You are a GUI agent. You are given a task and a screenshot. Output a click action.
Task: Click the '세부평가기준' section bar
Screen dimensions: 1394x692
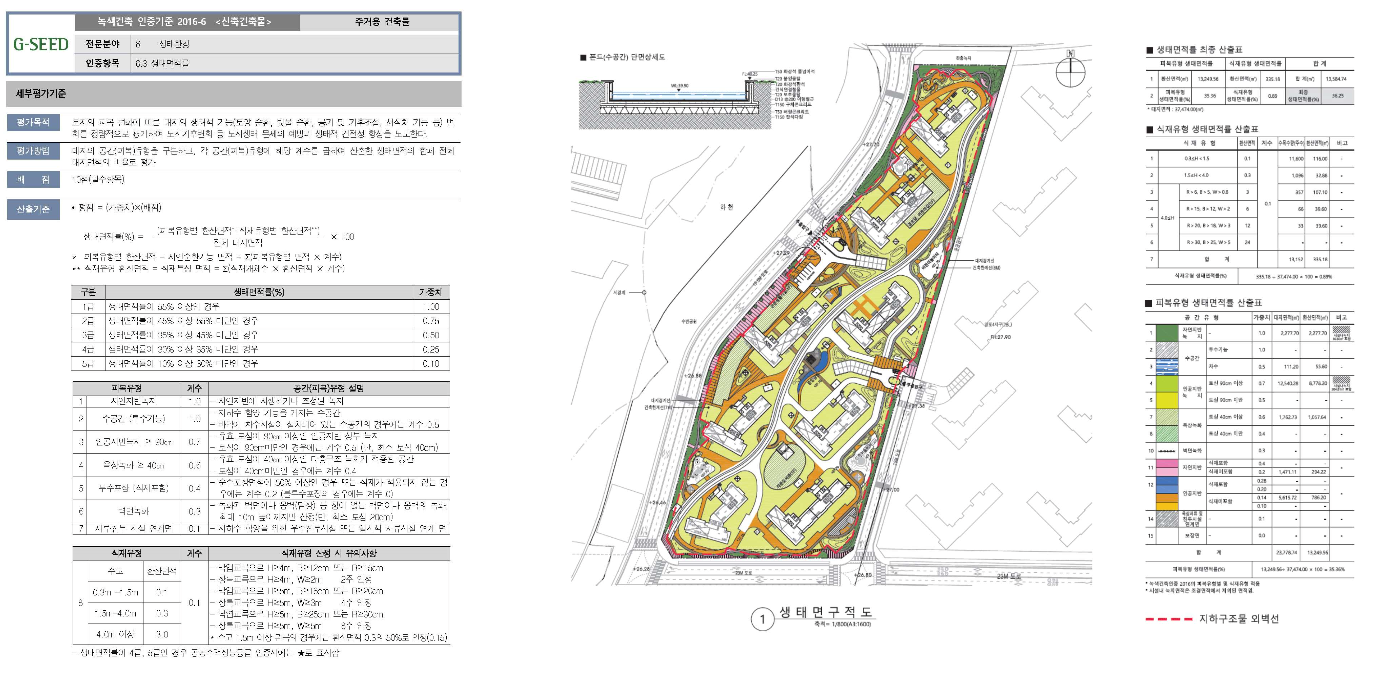(234, 94)
